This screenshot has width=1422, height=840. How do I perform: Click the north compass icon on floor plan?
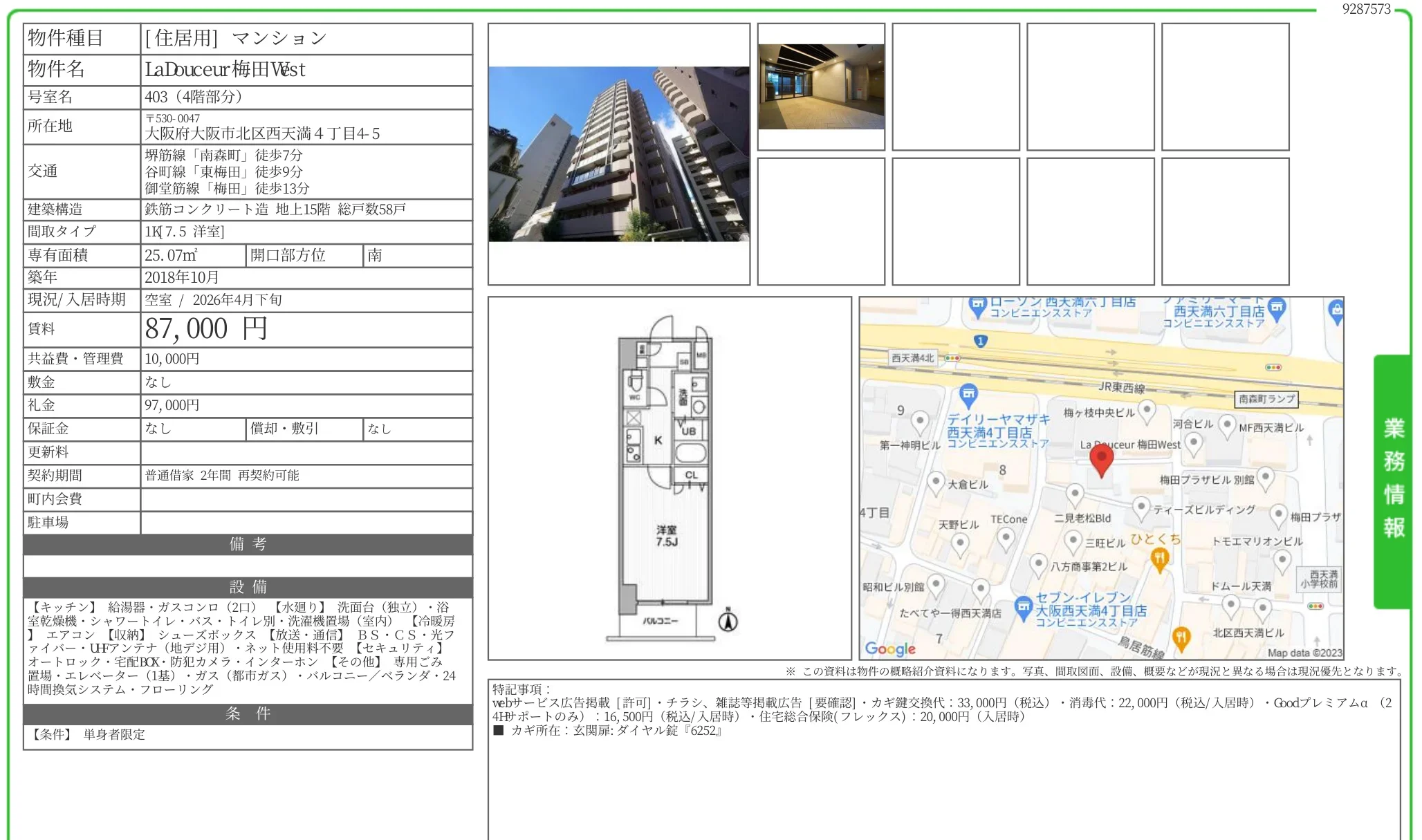pyautogui.click(x=727, y=620)
